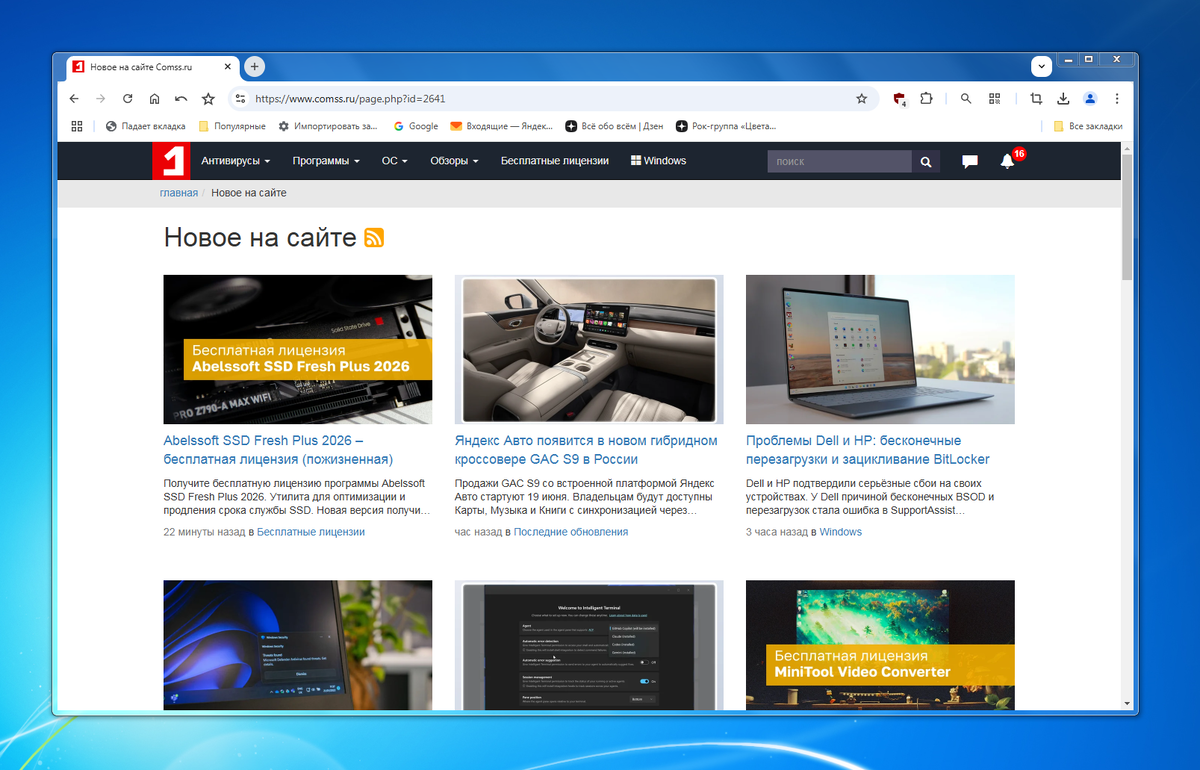Open the home page via the house icon
The width and height of the screenshot is (1200, 770).
click(154, 99)
